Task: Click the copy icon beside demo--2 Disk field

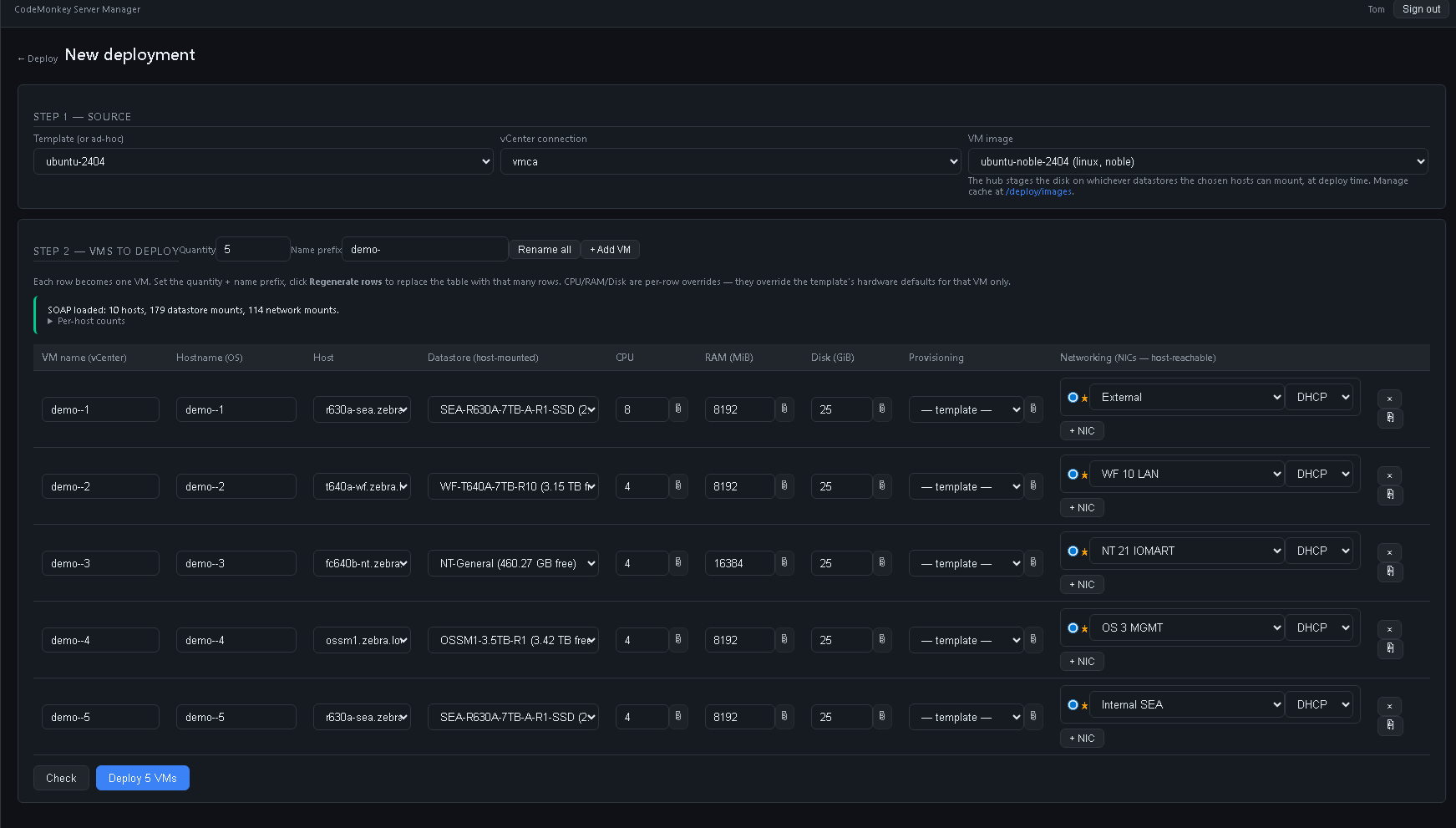Action: coord(882,486)
